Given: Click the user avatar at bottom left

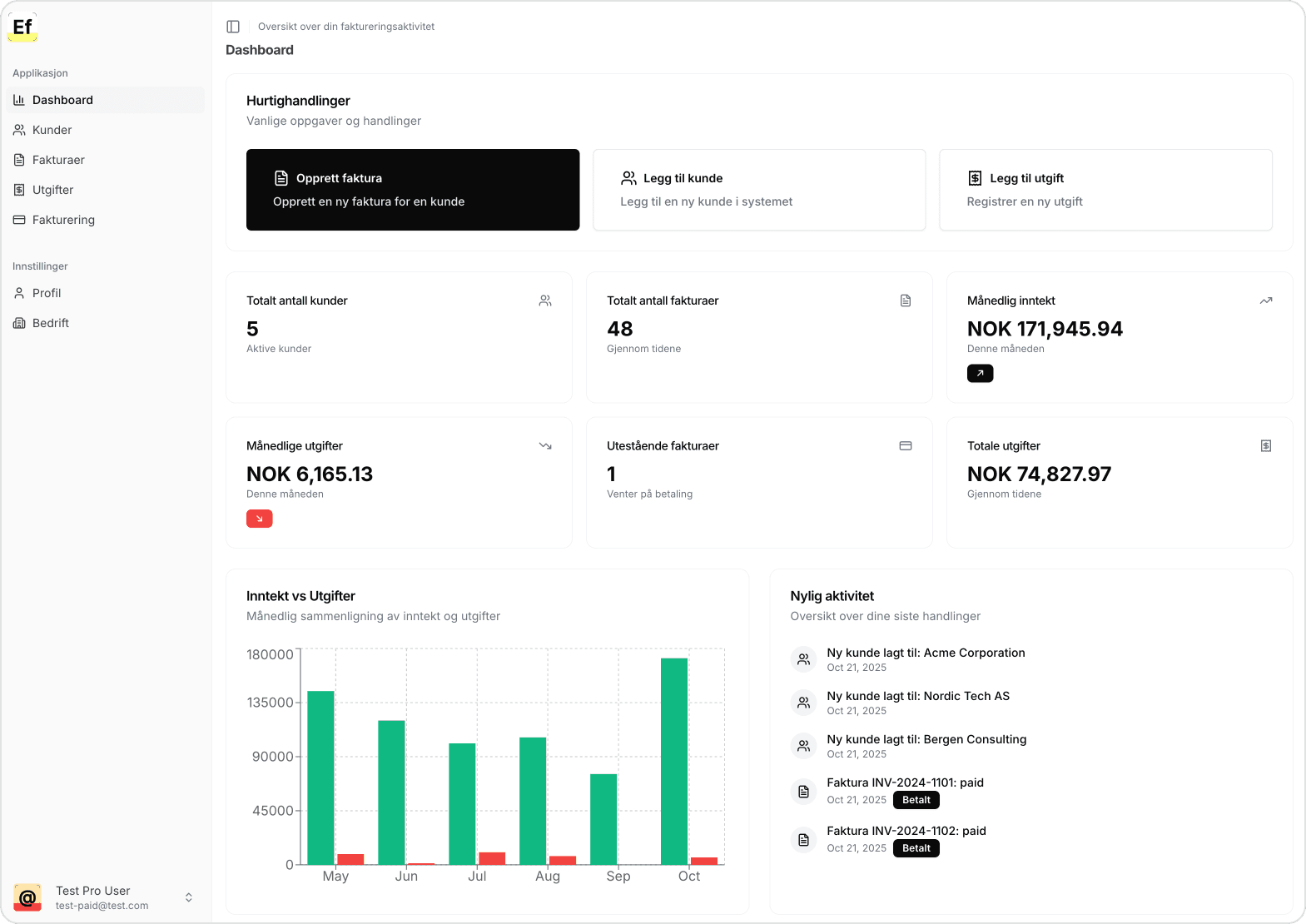Looking at the screenshot, I should click(x=27, y=897).
